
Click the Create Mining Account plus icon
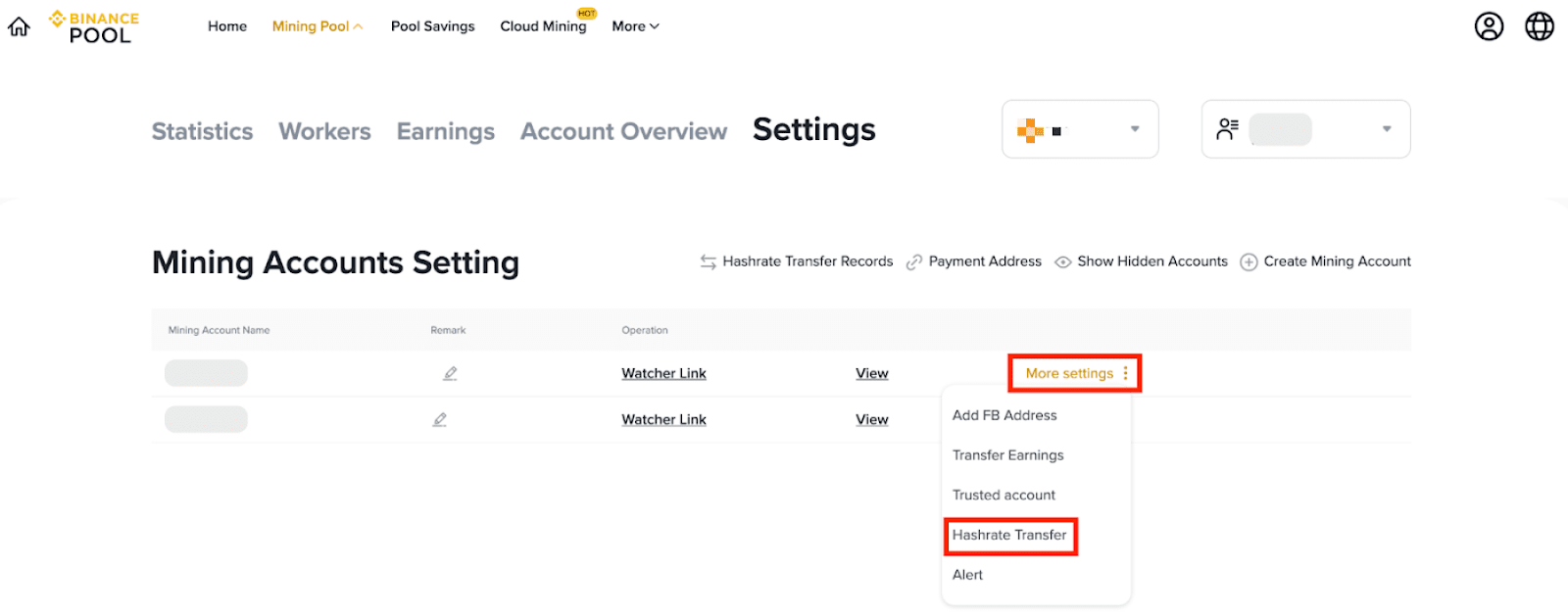click(1249, 262)
